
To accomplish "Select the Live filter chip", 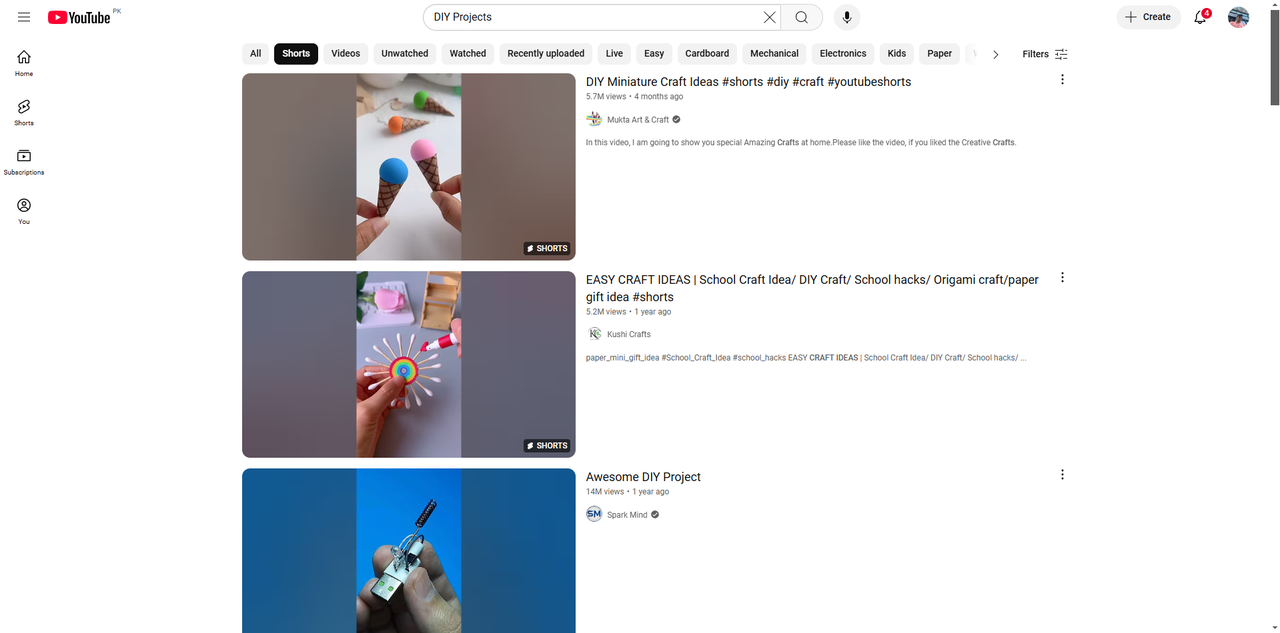I will (x=615, y=54).
